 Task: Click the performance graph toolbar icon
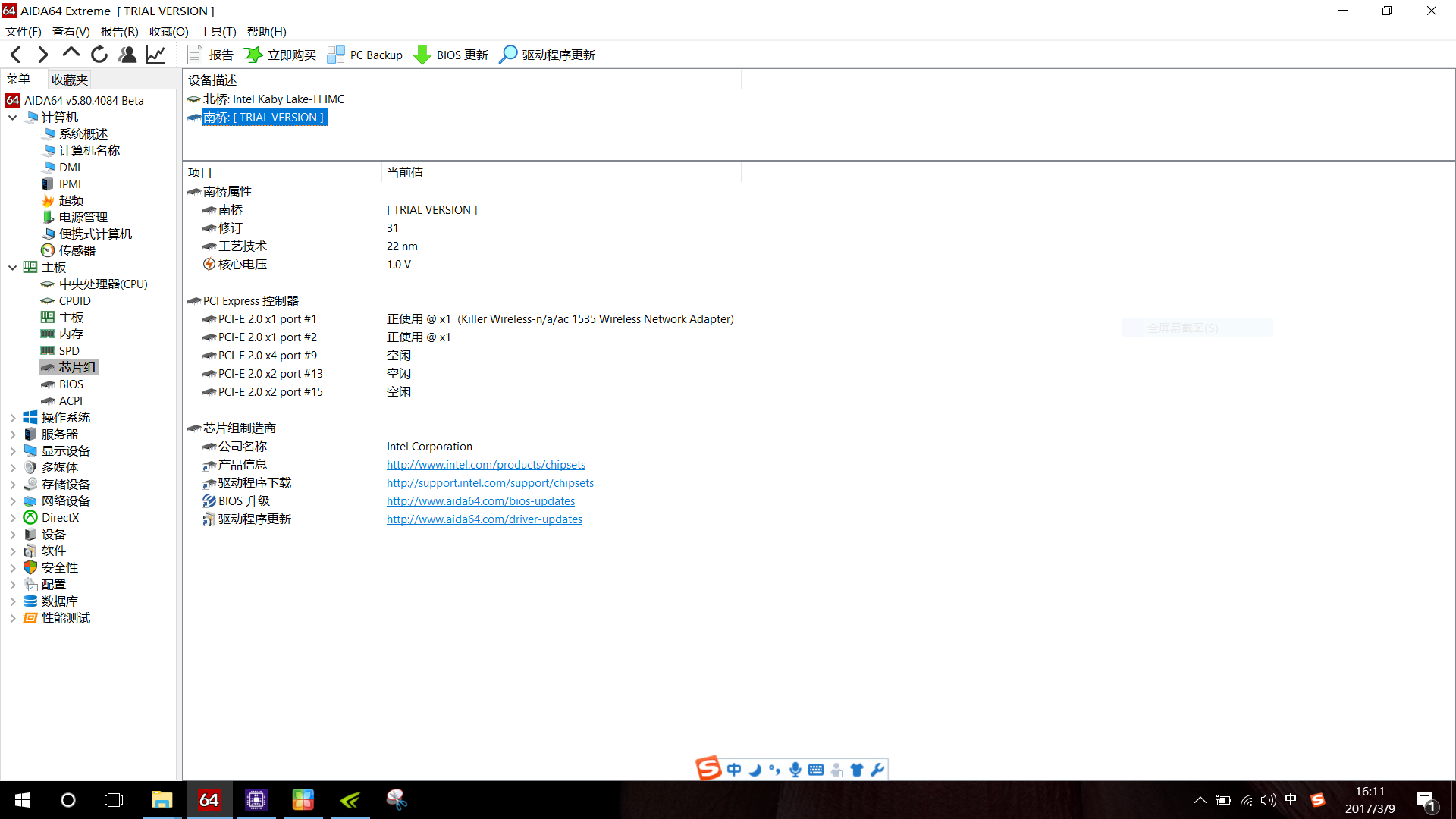pos(155,55)
